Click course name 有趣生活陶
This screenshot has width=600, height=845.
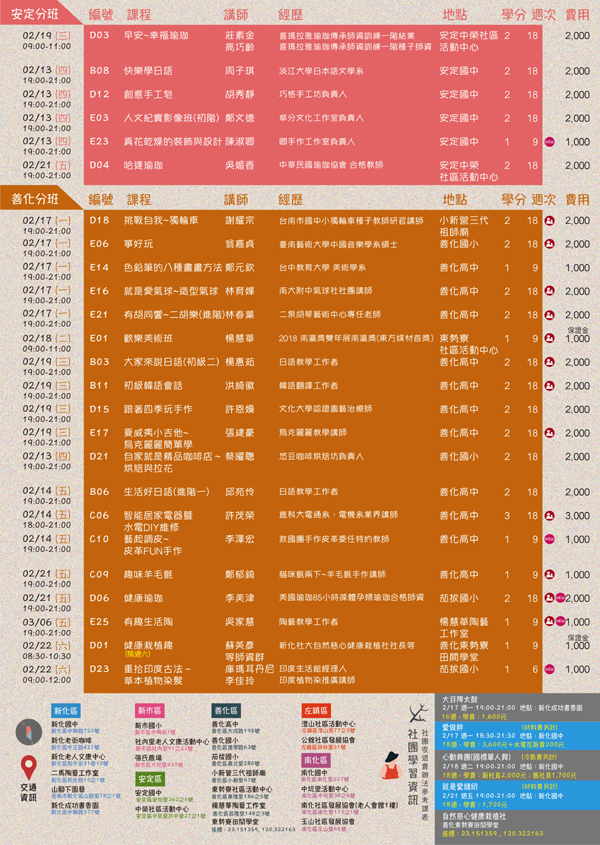[x=148, y=622]
